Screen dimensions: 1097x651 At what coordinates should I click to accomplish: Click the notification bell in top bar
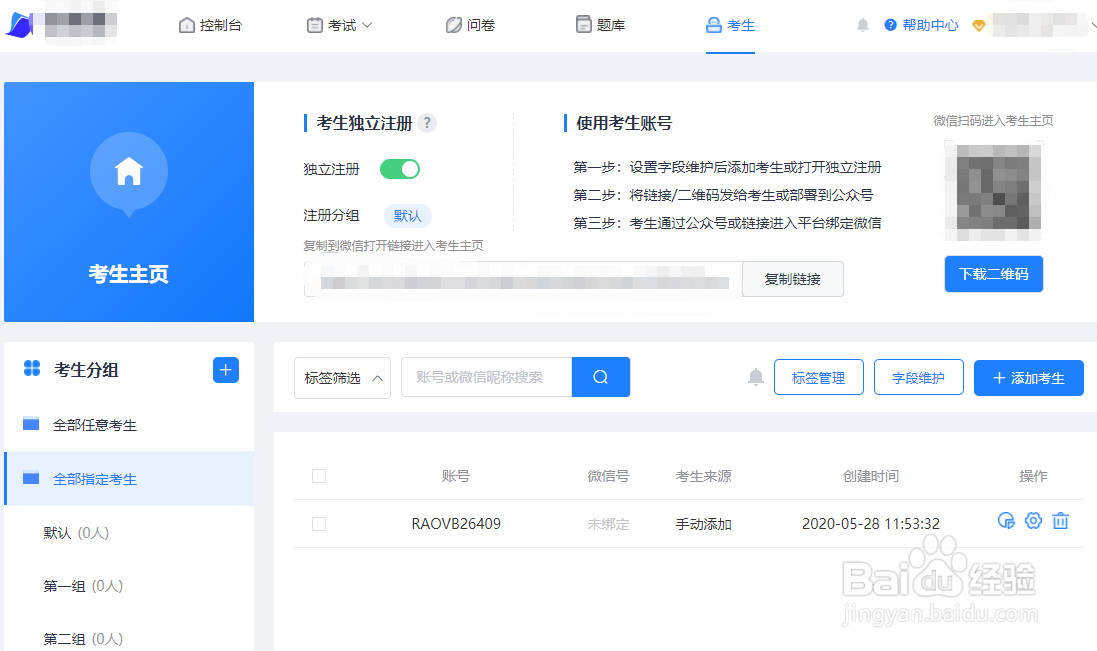[x=862, y=25]
